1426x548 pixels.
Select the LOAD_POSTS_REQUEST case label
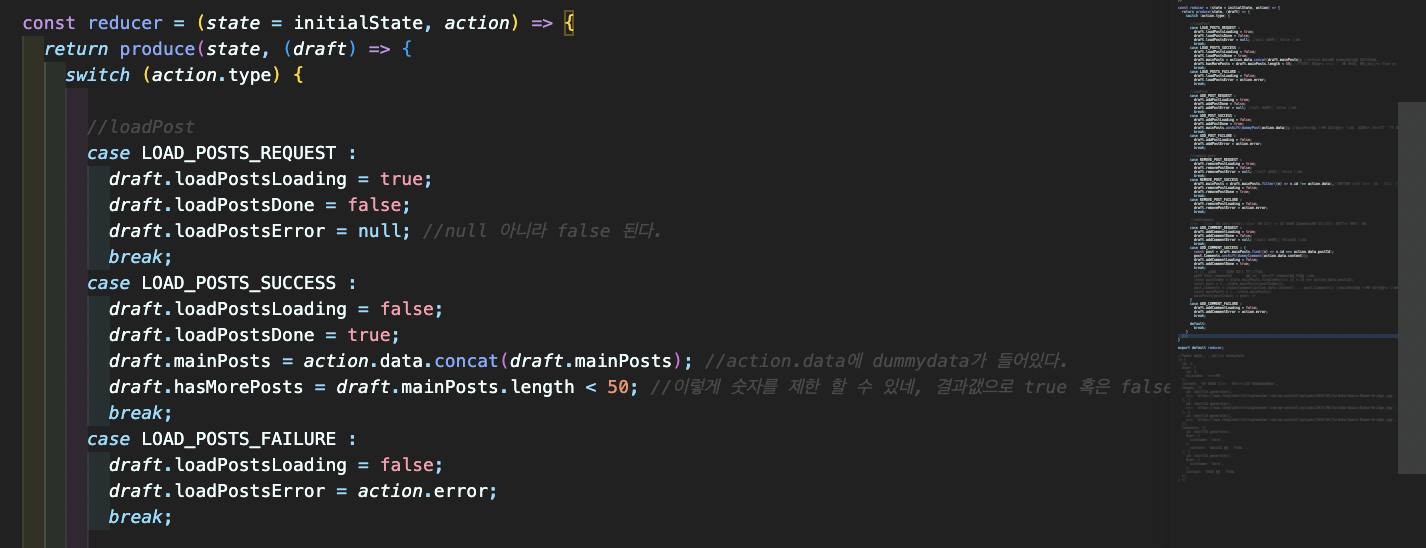239,153
